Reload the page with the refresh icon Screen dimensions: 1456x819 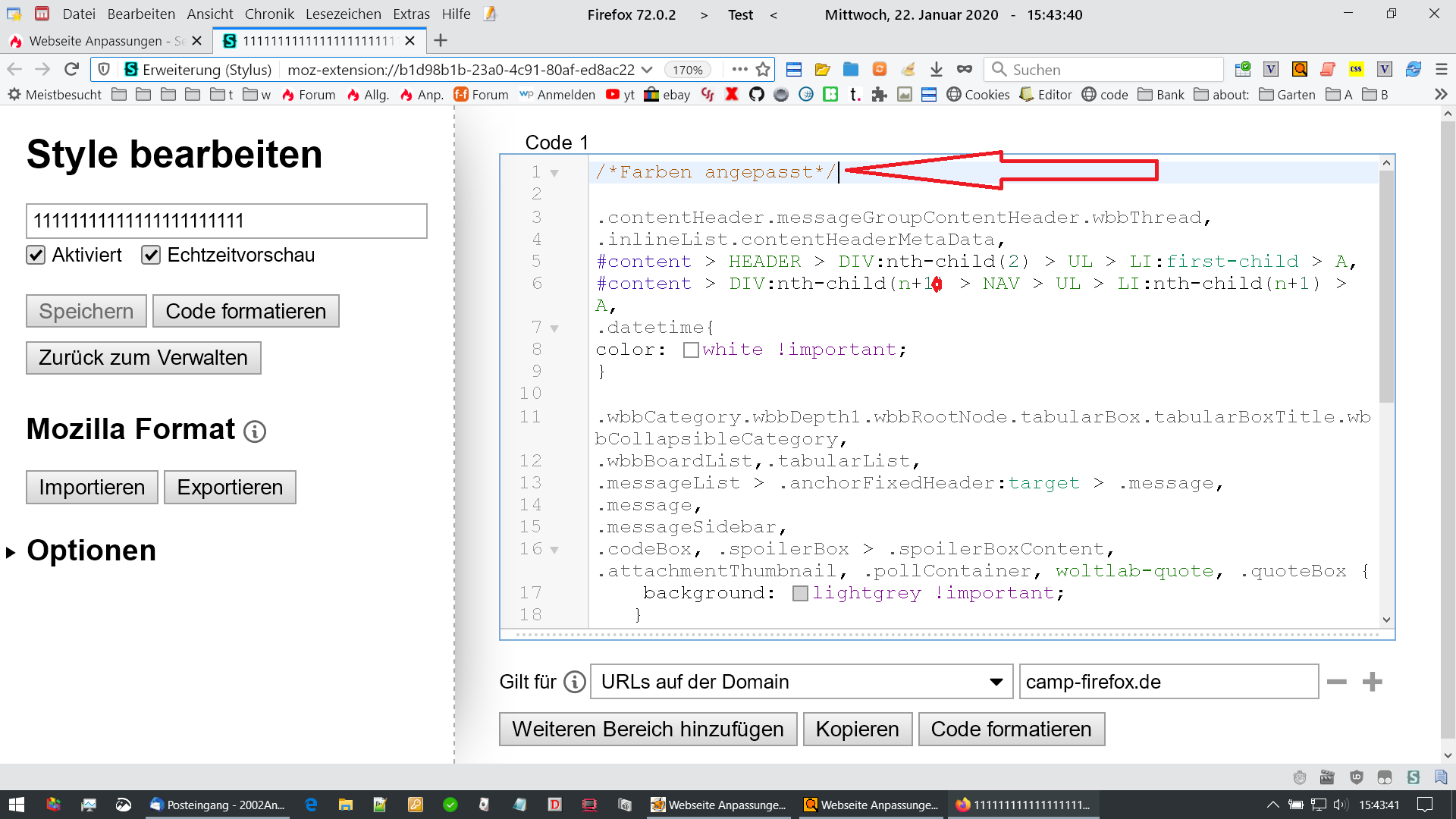[71, 70]
